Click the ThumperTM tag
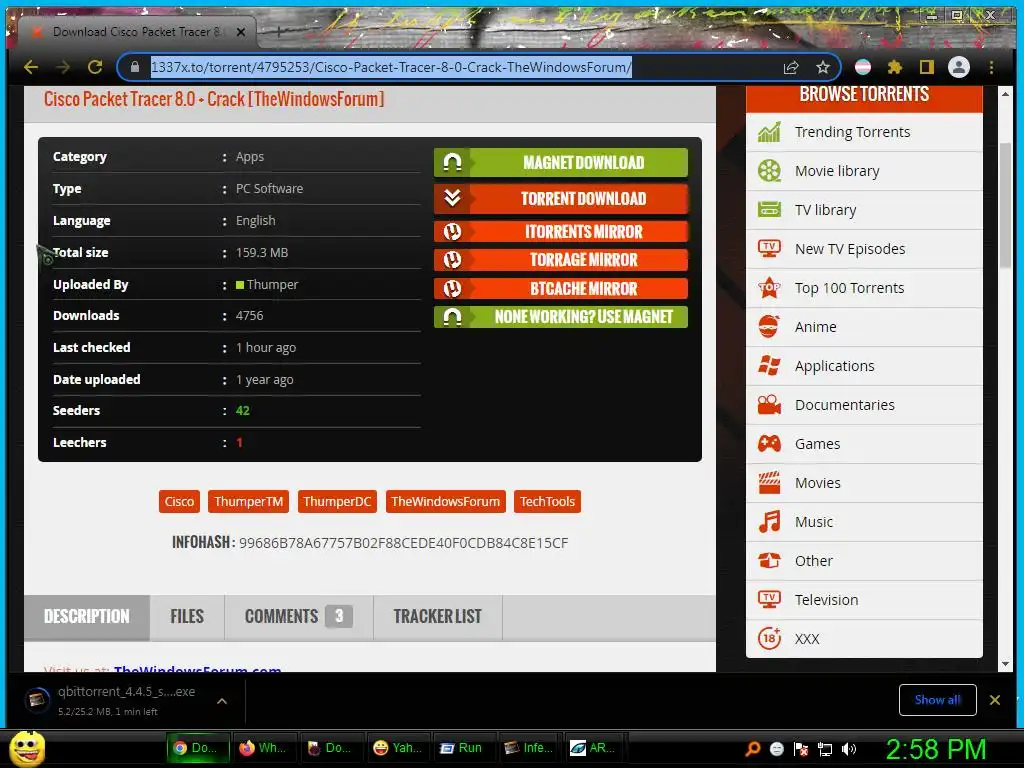 click(x=248, y=502)
